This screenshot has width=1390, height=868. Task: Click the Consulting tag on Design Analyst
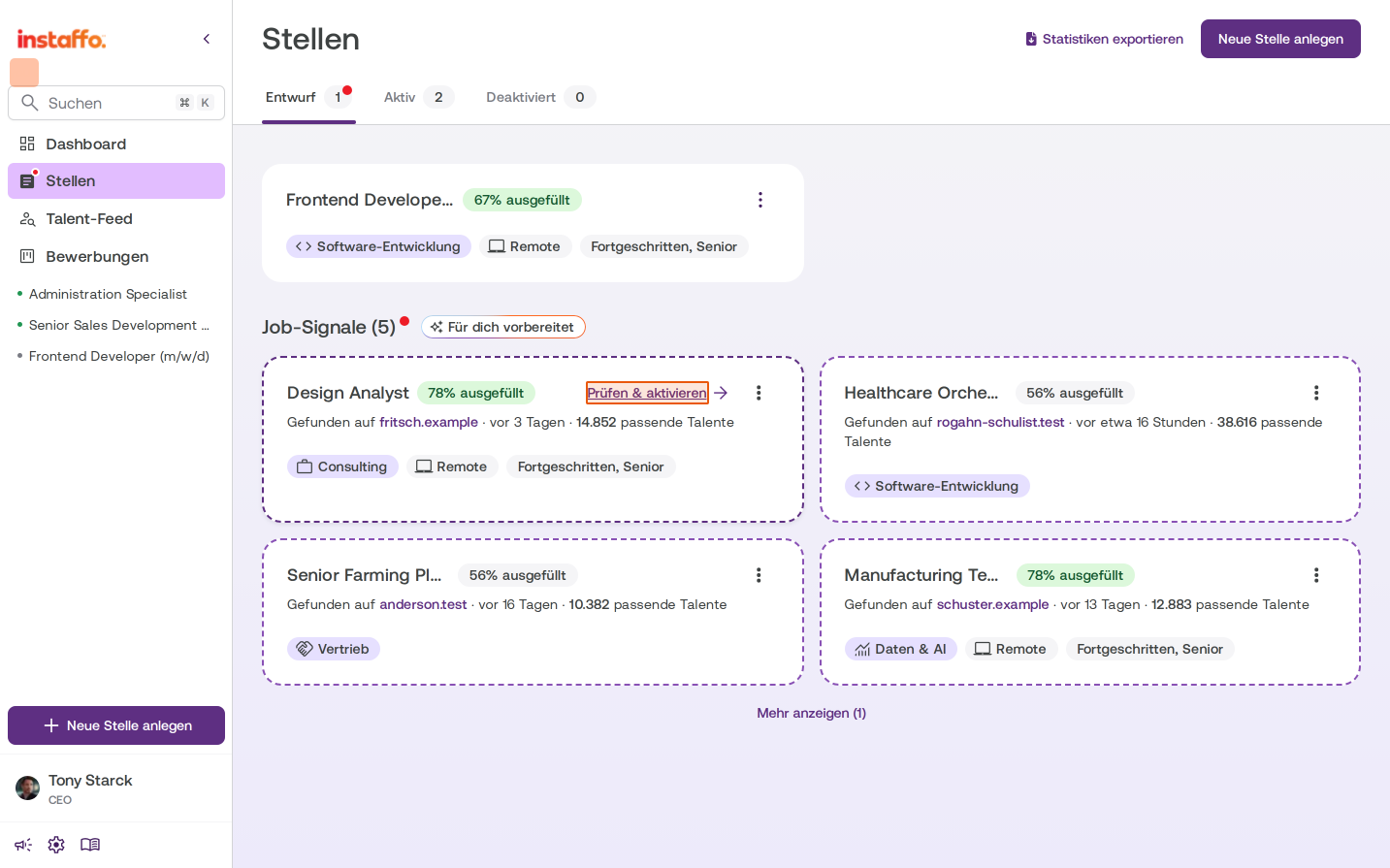[342, 466]
